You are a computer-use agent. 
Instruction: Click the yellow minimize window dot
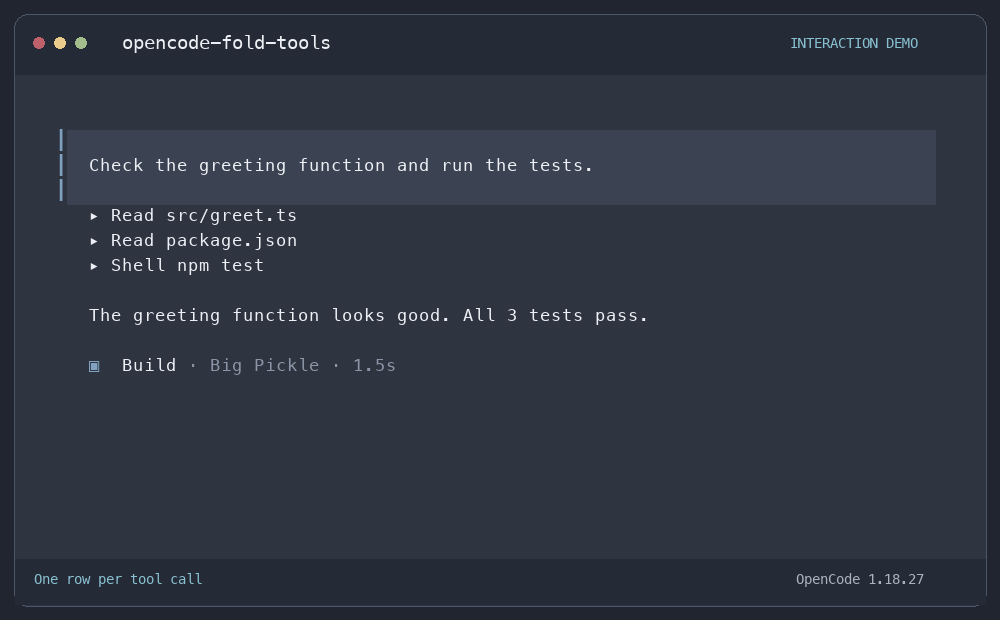60,43
